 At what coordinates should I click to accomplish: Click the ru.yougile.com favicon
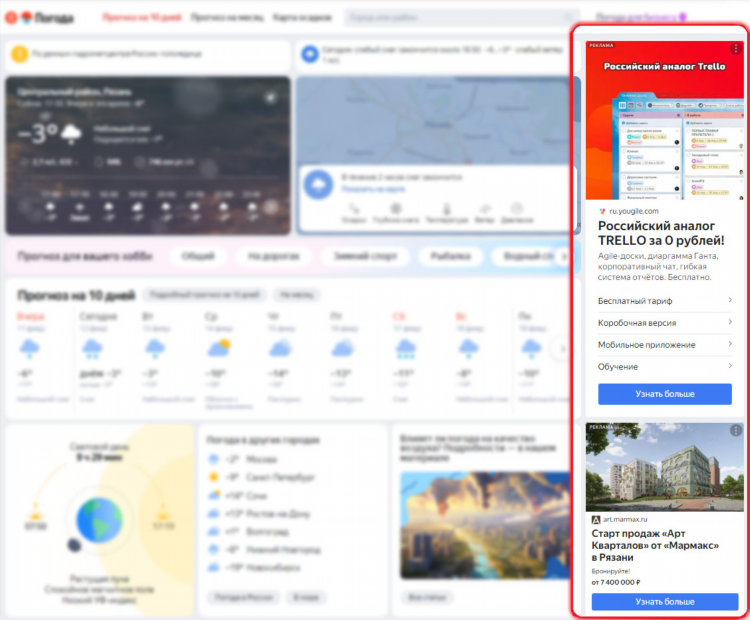tap(602, 211)
